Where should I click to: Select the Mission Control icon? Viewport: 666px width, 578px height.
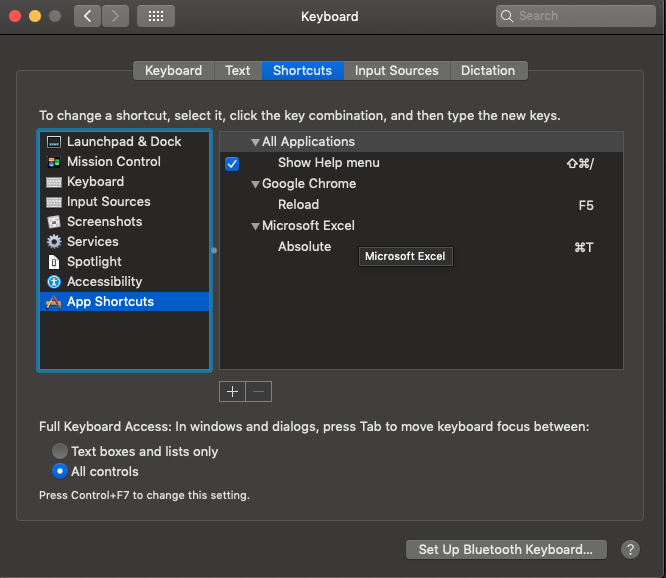tap(54, 162)
